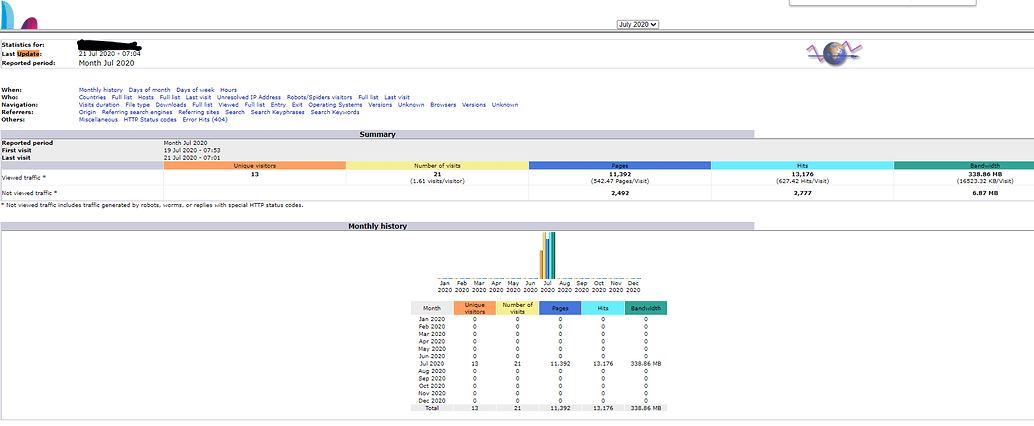Open the Referring sites link

198,112
